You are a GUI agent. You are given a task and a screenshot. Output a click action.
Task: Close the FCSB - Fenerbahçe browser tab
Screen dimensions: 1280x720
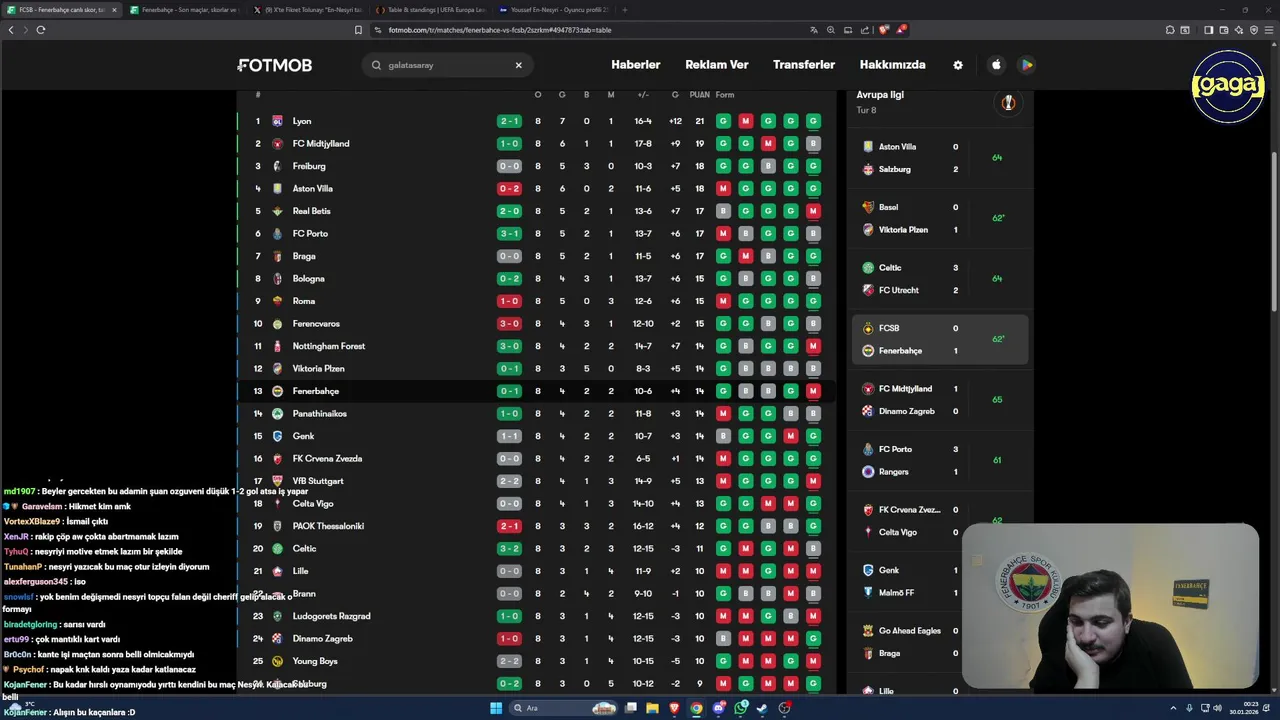click(114, 10)
